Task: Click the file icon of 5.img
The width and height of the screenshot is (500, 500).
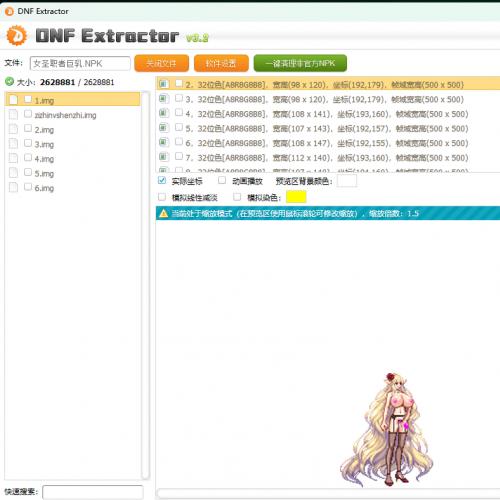Action: pos(13,173)
